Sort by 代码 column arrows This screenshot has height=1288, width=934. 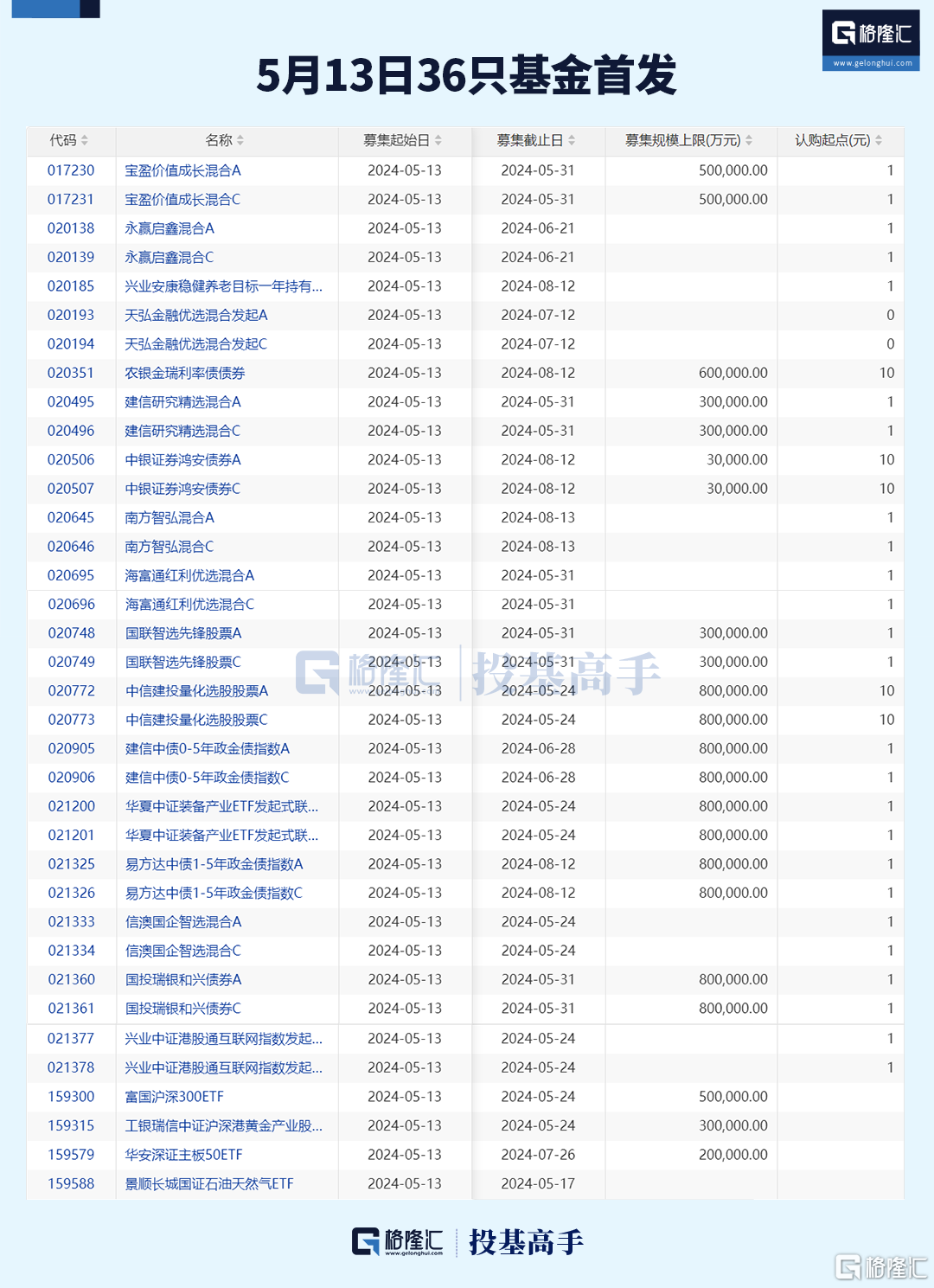85,140
